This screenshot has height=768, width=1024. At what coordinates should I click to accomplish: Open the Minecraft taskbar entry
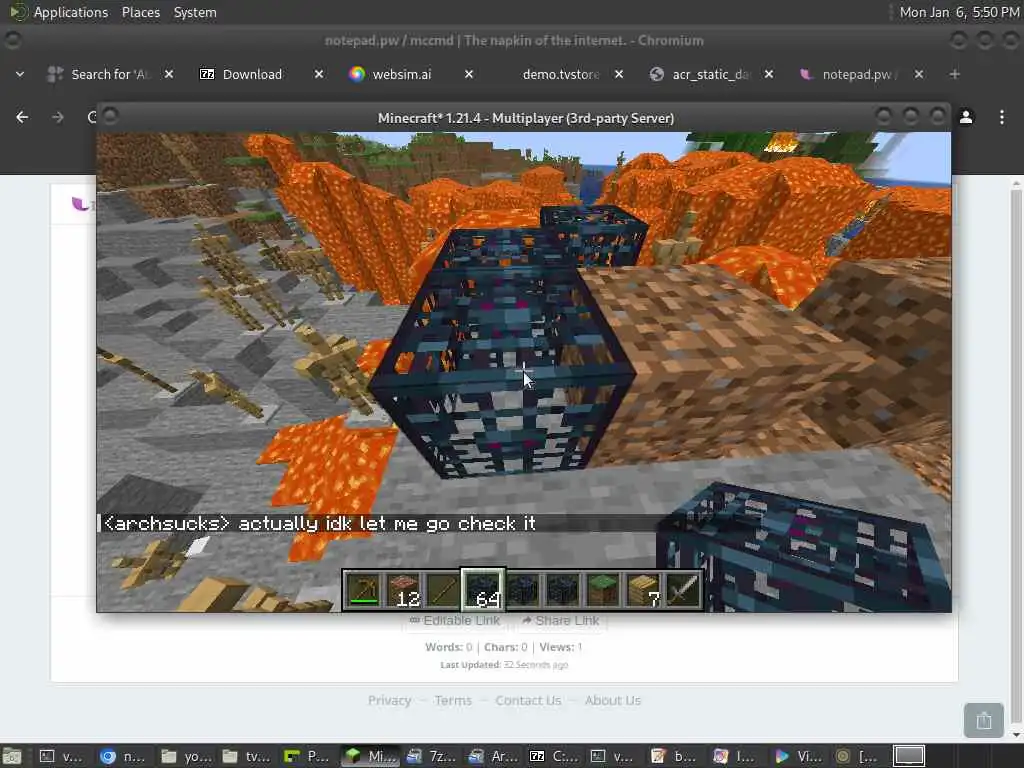[x=371, y=756]
